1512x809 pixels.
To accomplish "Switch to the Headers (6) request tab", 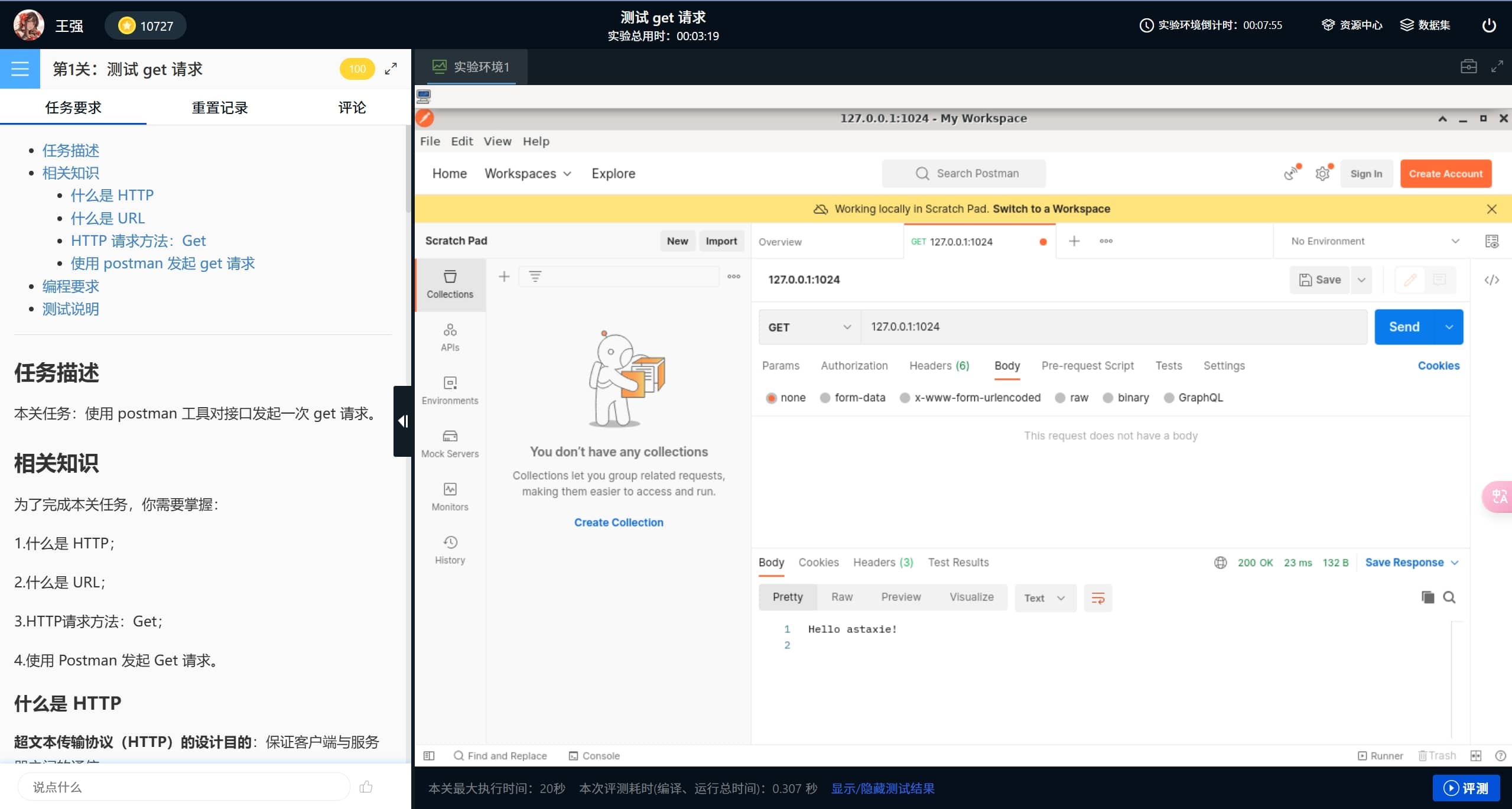I will tap(939, 365).
